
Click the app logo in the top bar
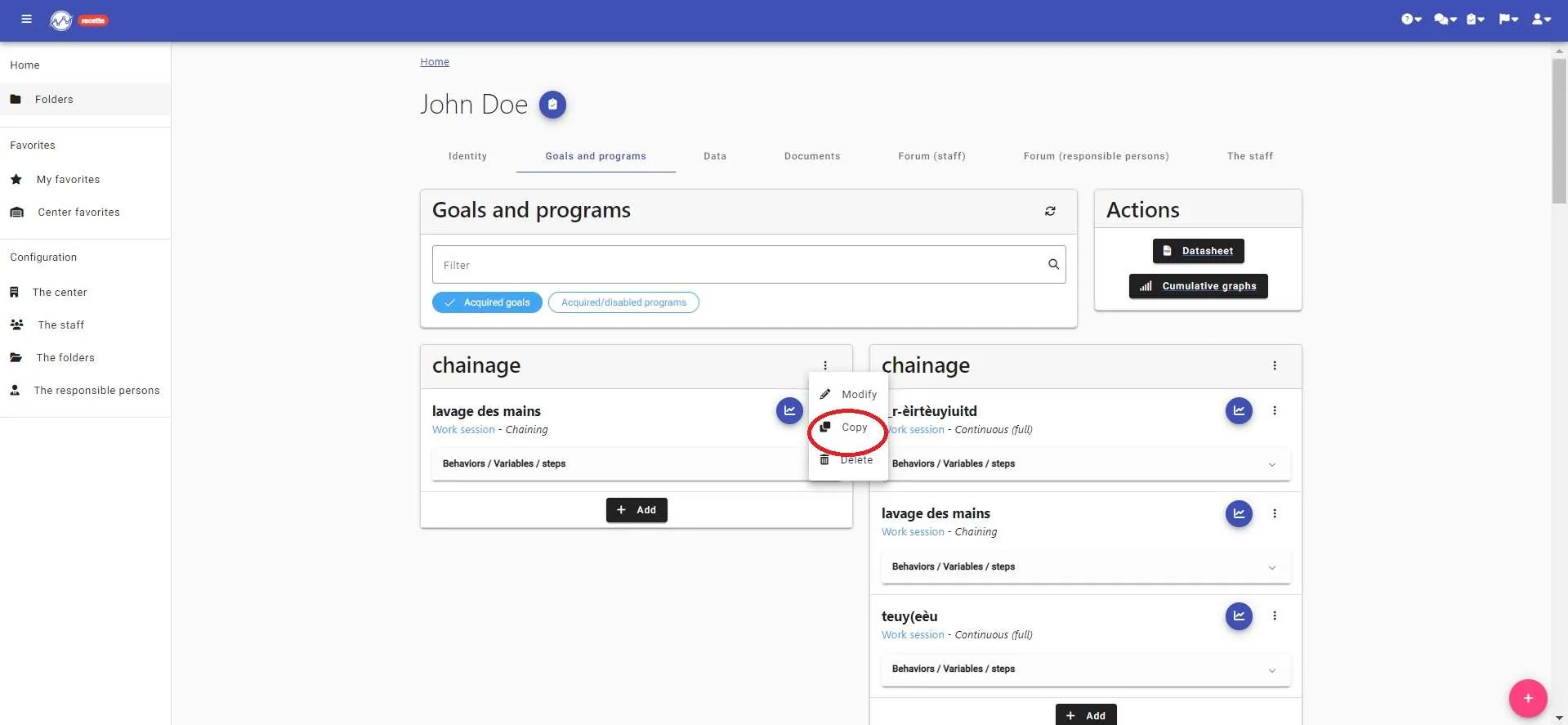click(61, 20)
